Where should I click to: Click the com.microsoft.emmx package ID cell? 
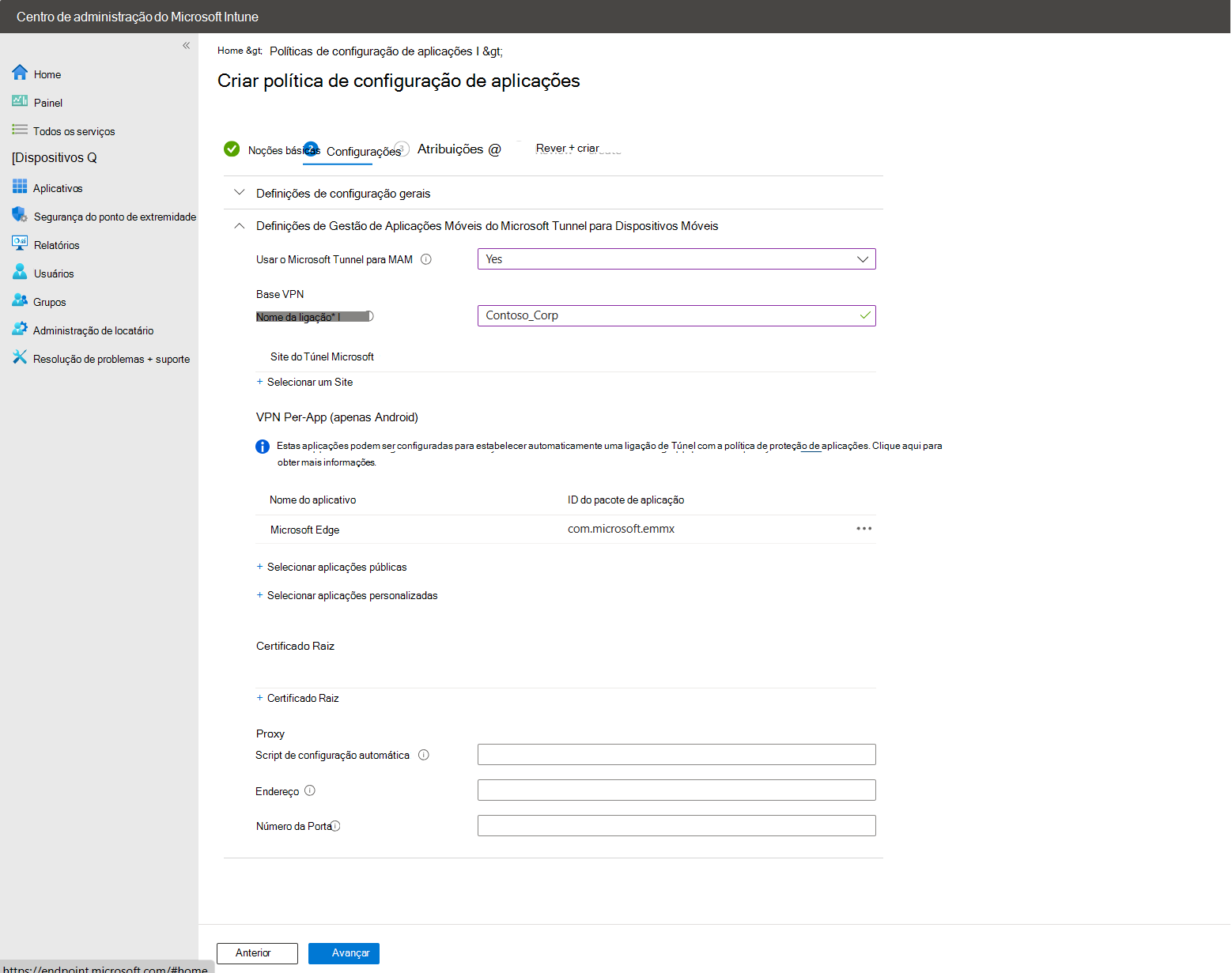point(621,529)
